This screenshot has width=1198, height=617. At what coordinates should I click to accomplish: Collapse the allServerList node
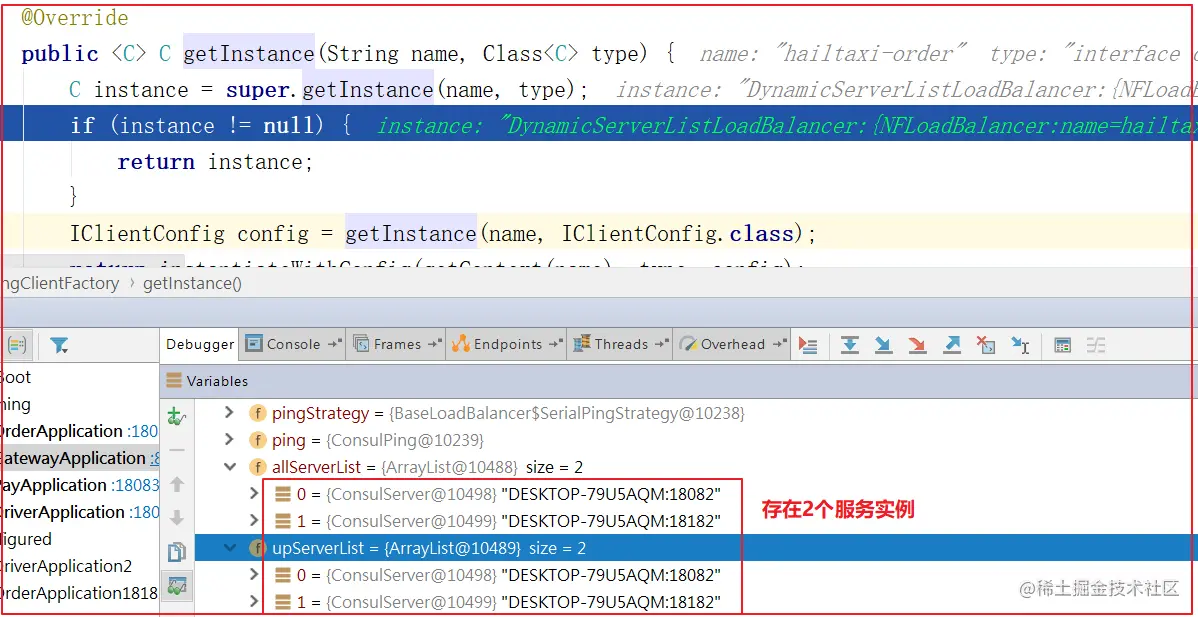(x=228, y=467)
